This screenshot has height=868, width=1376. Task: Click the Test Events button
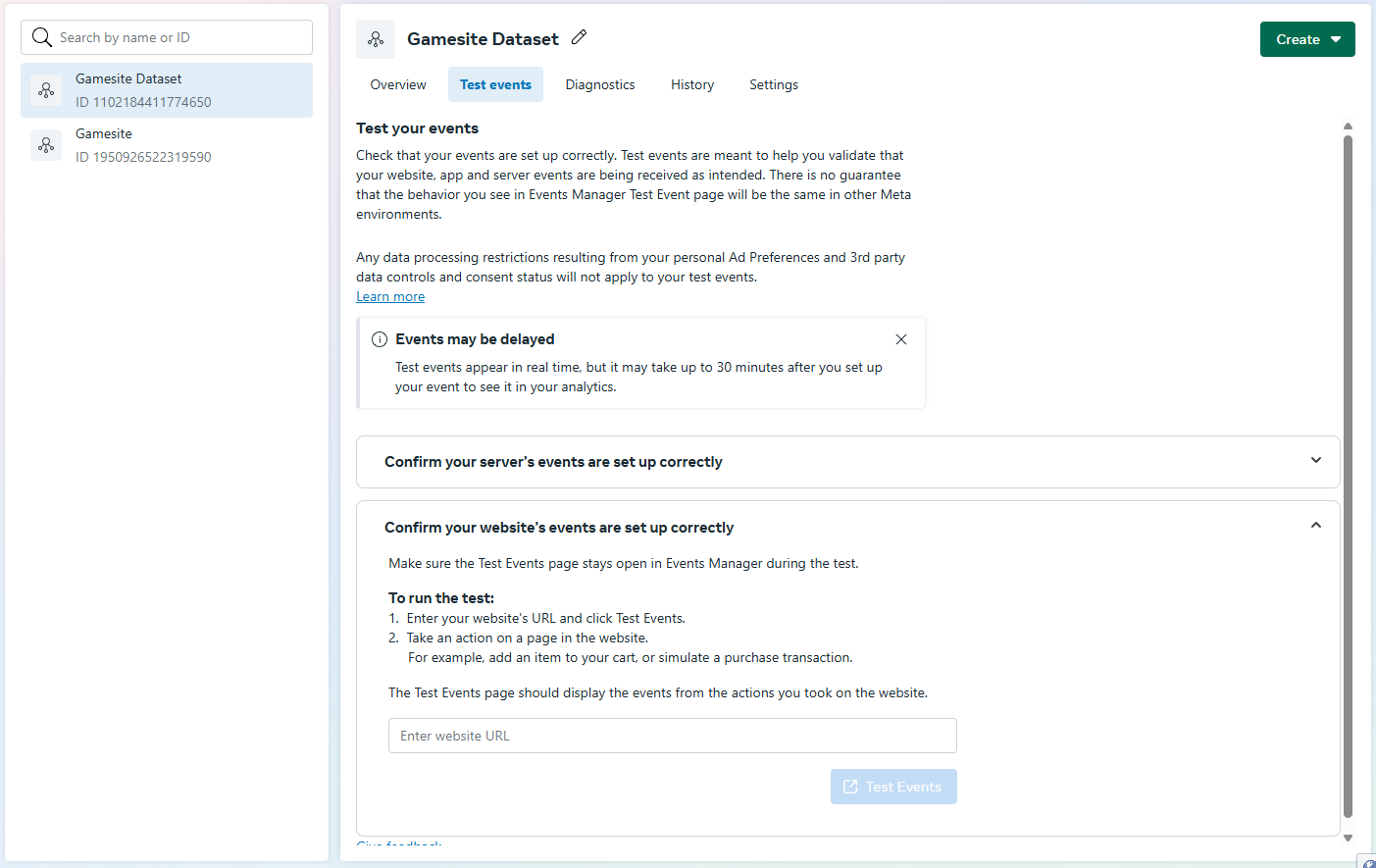pos(893,787)
